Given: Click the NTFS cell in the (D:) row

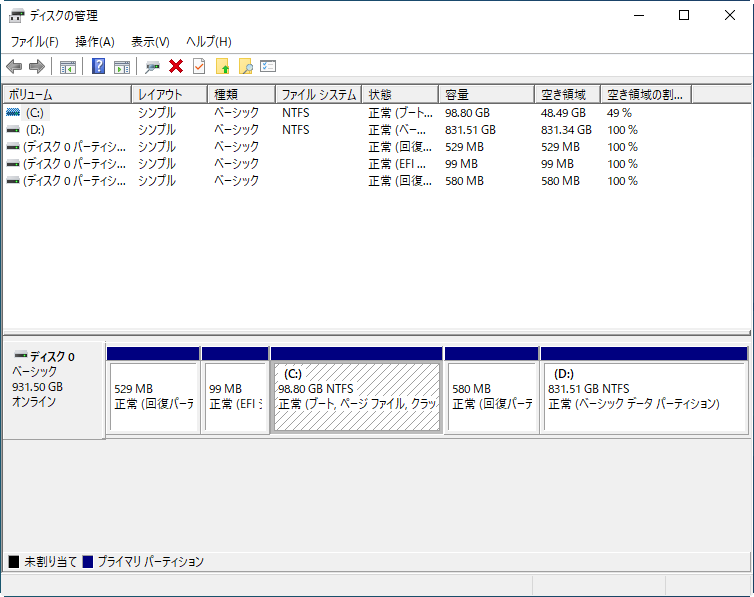Looking at the screenshot, I should click(x=296, y=130).
